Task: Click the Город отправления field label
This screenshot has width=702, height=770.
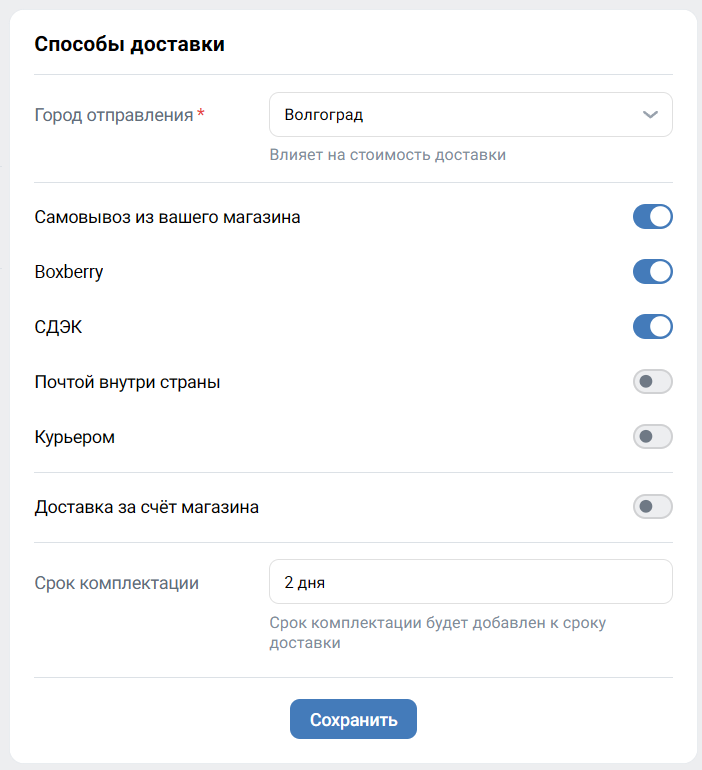Action: tap(113, 114)
